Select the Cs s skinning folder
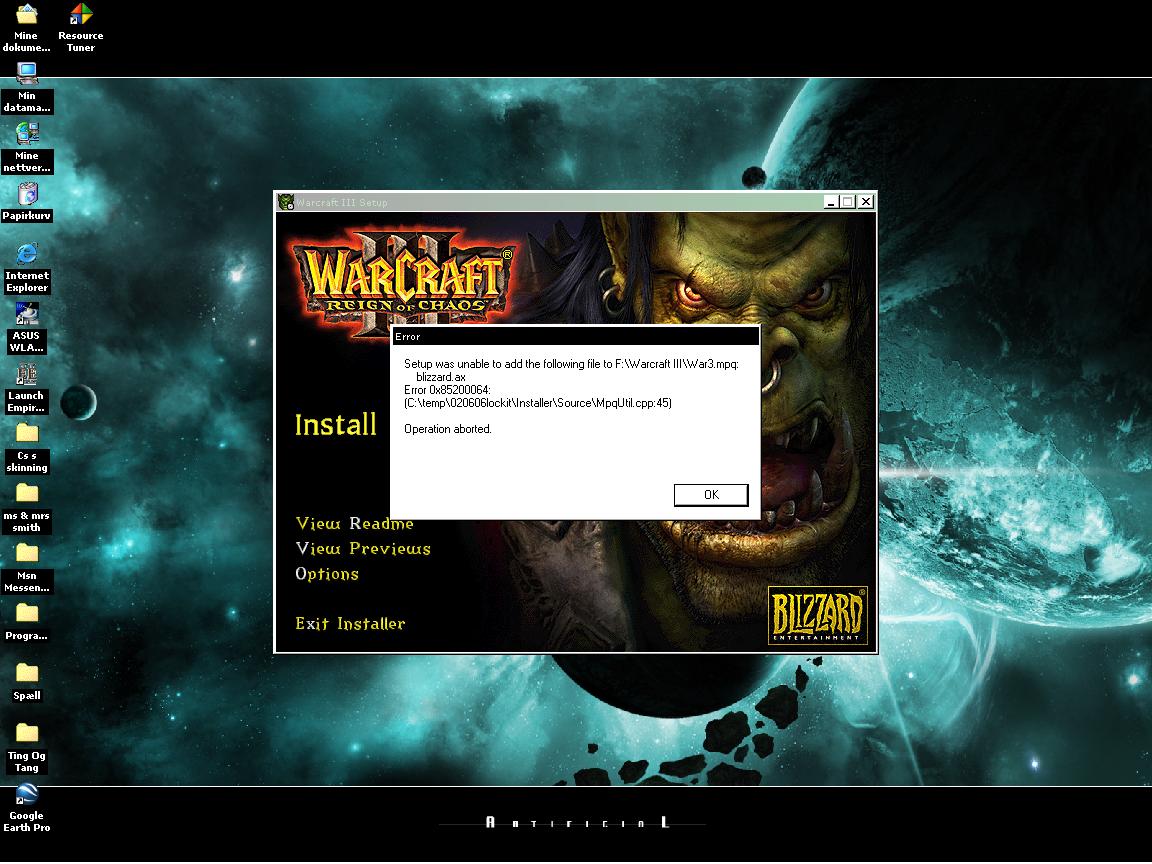 (27, 448)
